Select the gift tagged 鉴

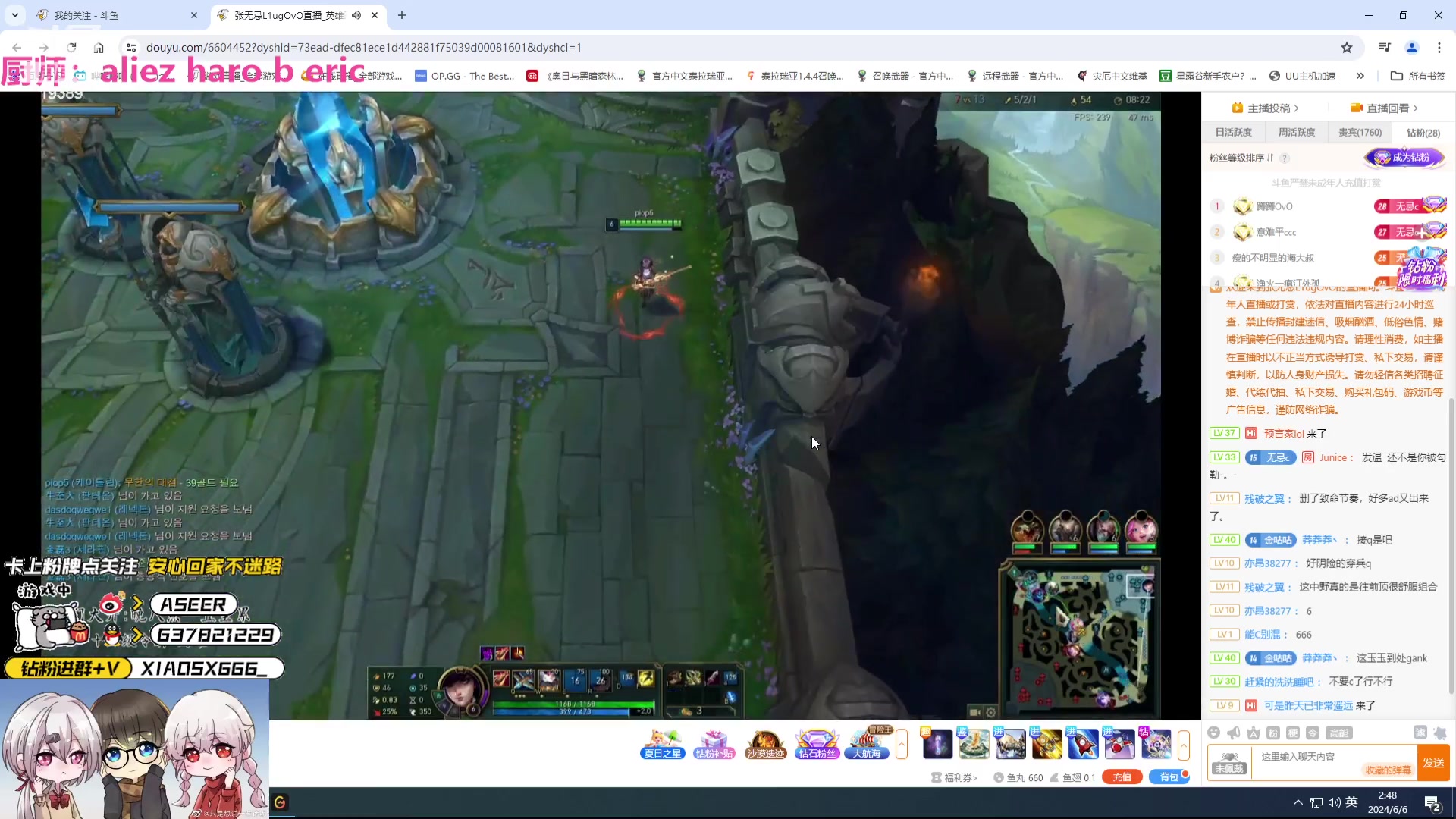tap(974, 744)
